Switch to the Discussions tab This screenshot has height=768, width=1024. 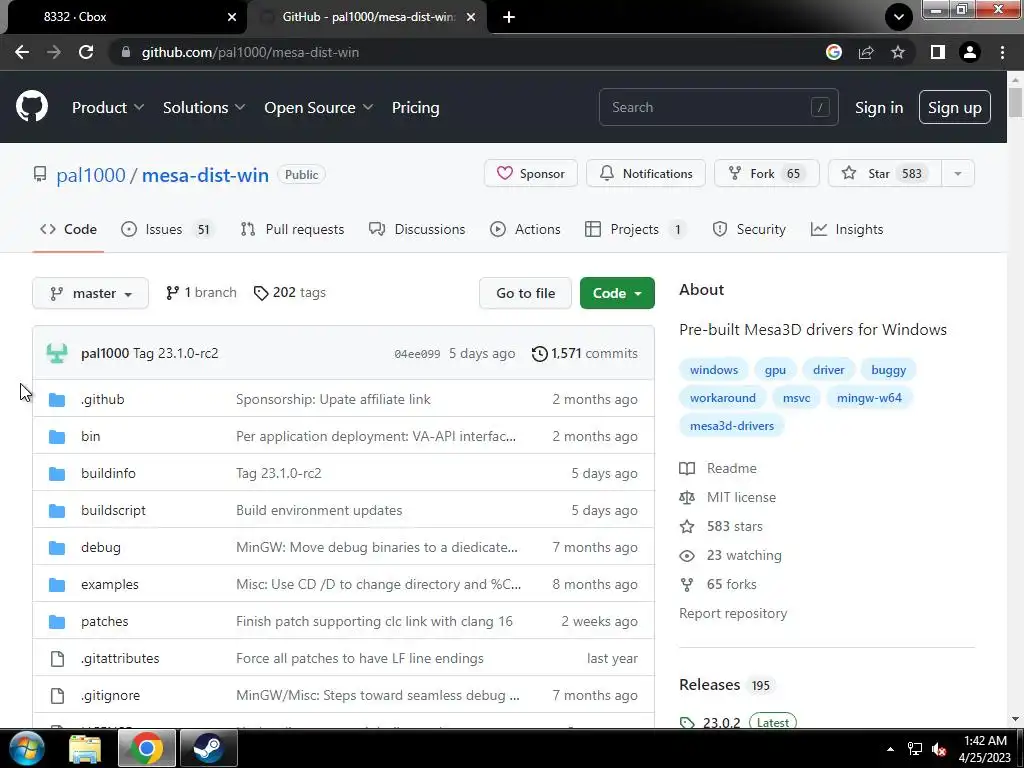click(417, 229)
